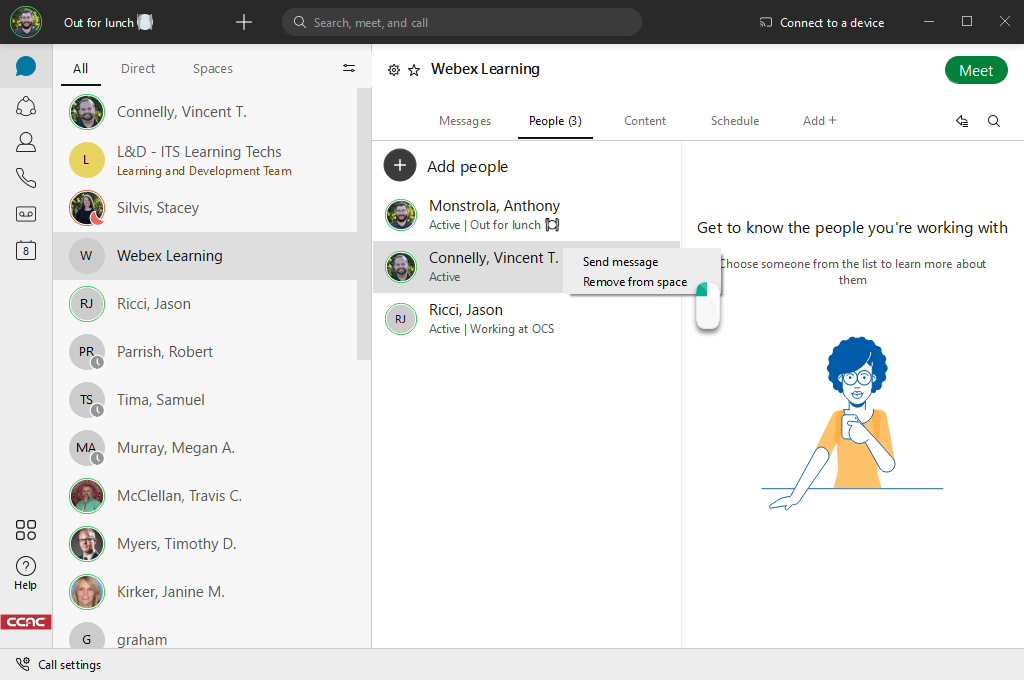Open the Add + menu
Image resolution: width=1024 pixels, height=680 pixels.
pos(819,120)
